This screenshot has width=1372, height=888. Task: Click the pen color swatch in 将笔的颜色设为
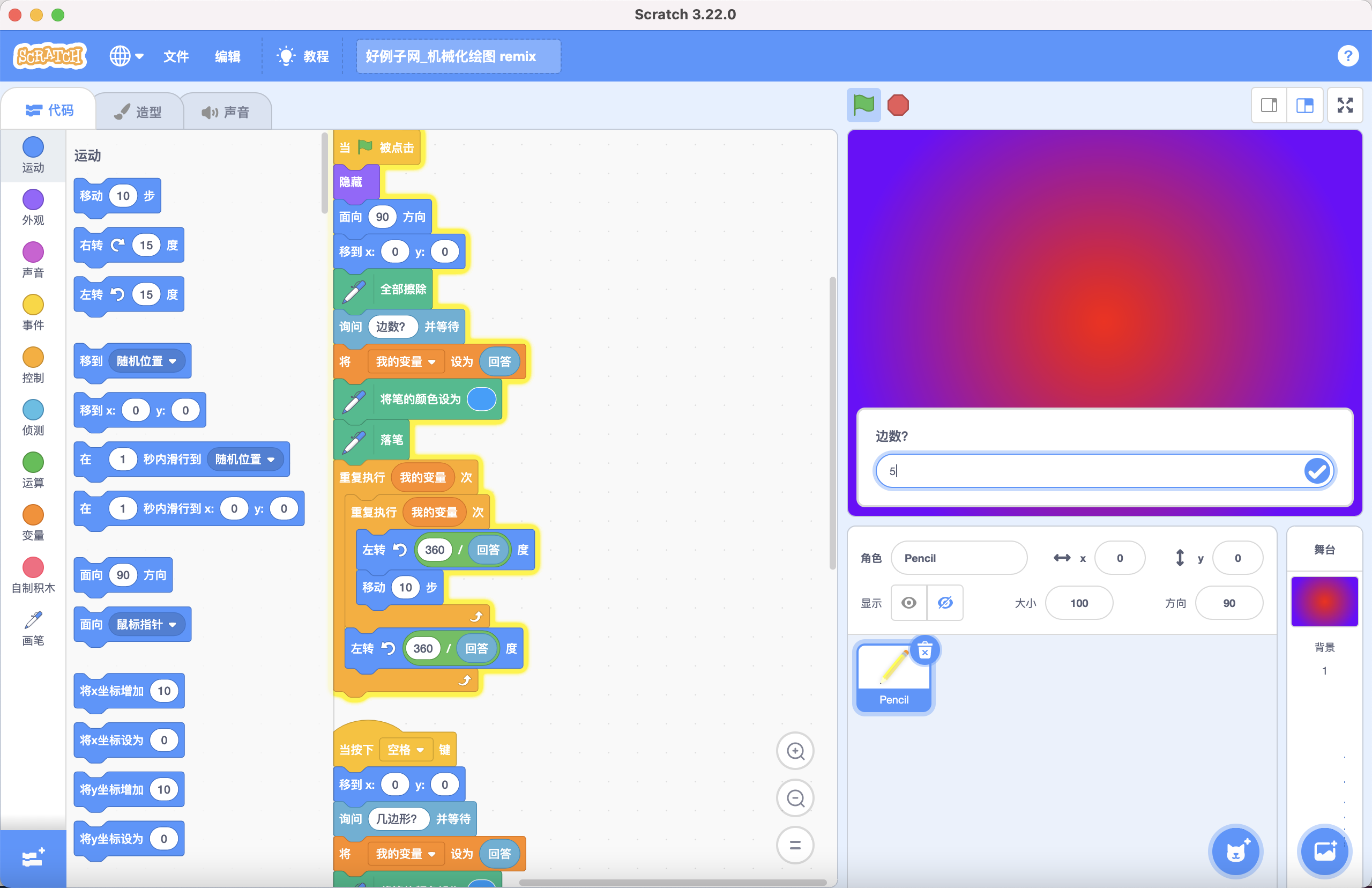pyautogui.click(x=481, y=399)
